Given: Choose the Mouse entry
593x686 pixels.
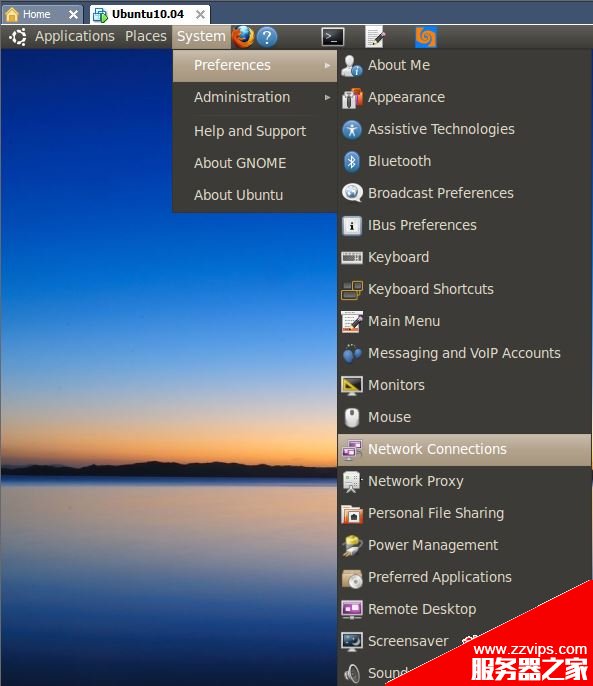Looking at the screenshot, I should click(x=465, y=417).
